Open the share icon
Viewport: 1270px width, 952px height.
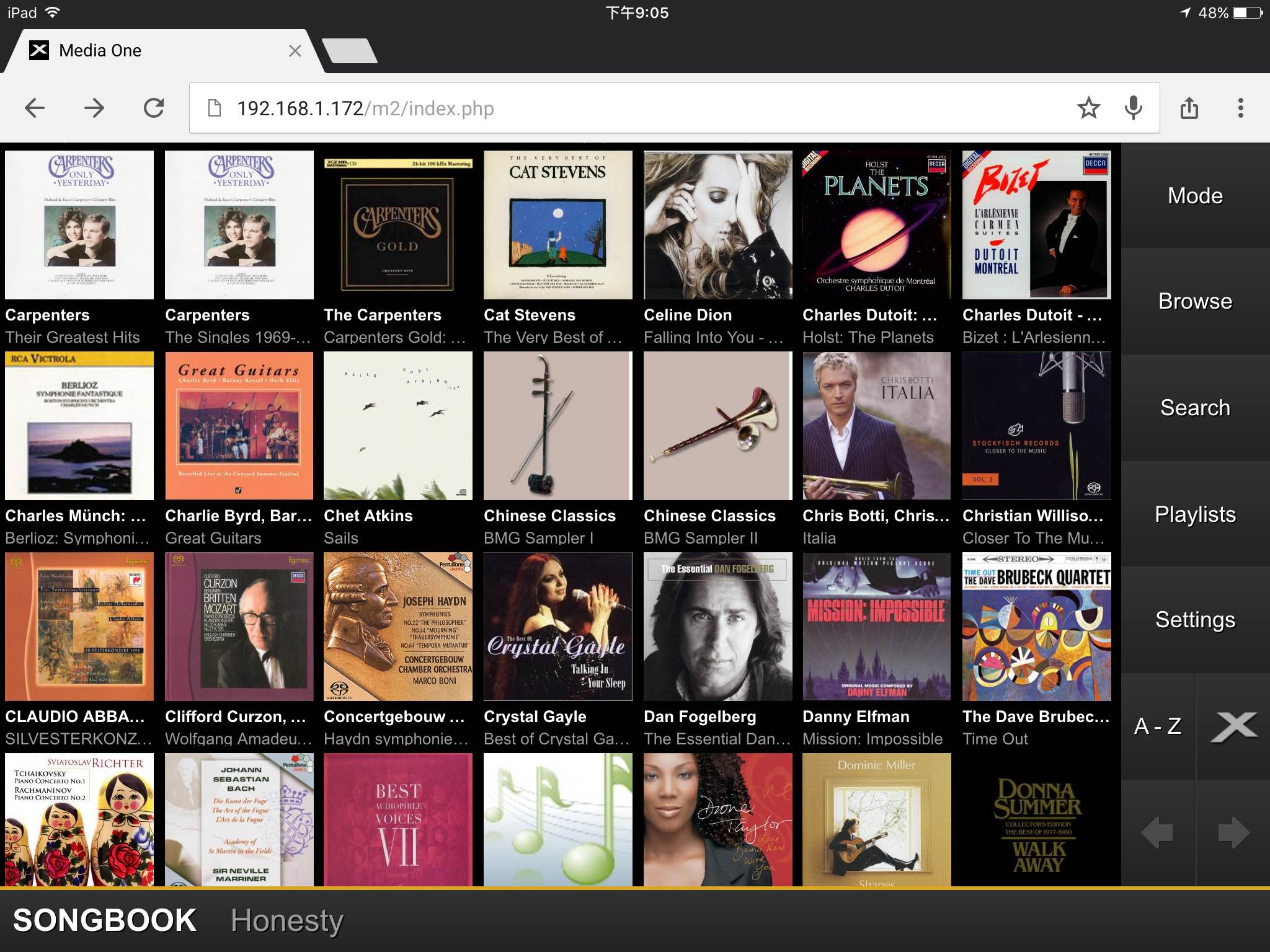coord(1189,108)
